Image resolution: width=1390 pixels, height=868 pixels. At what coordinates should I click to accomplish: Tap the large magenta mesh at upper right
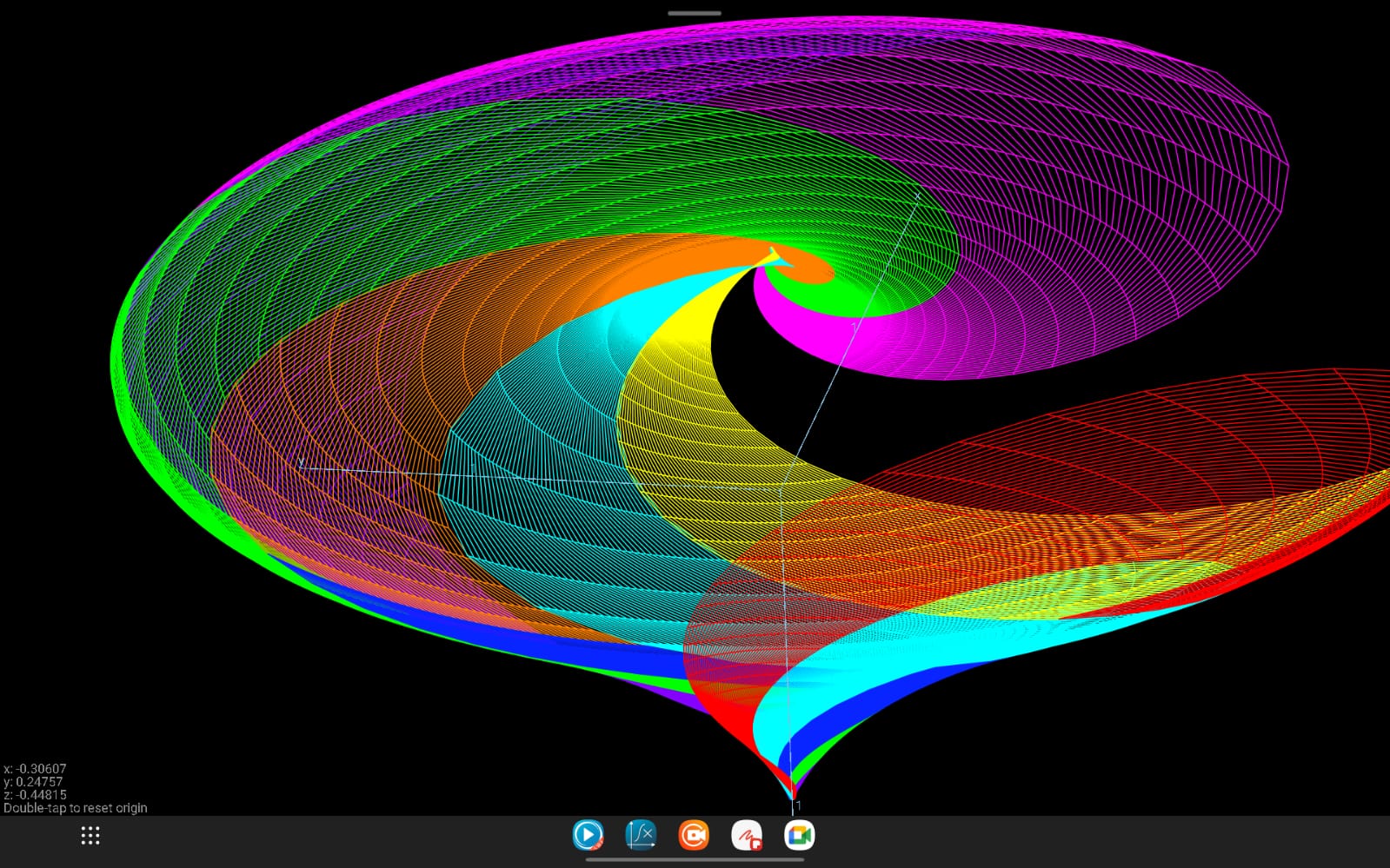tap(1130, 174)
